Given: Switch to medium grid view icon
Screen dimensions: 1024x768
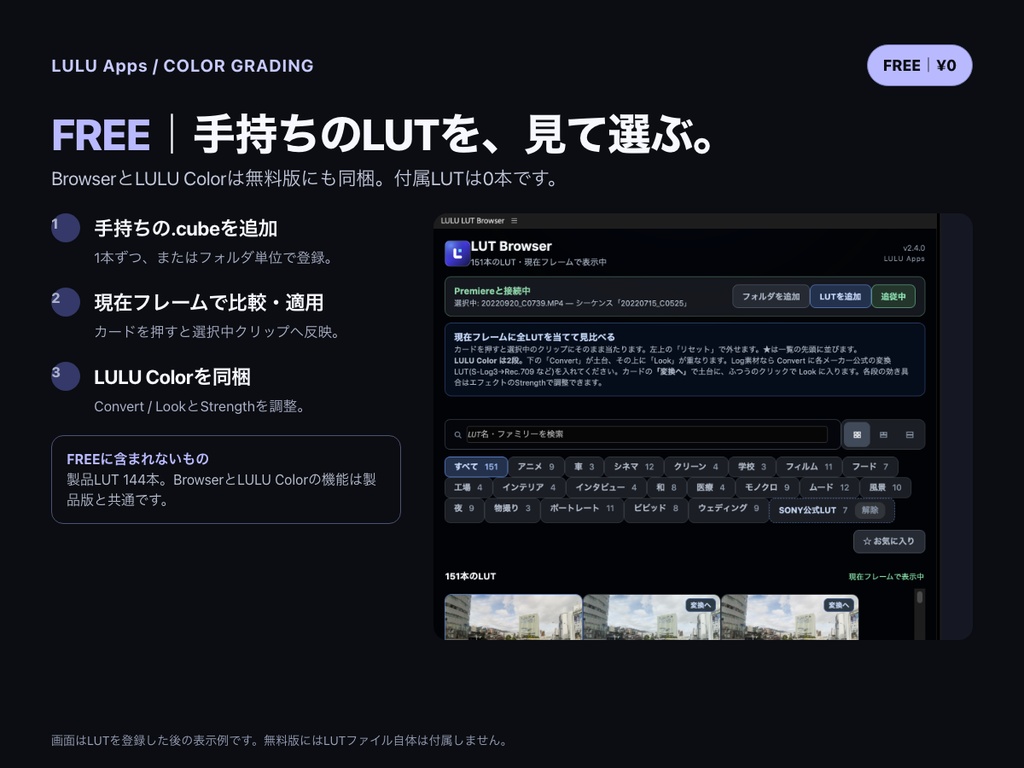Looking at the screenshot, I should [x=884, y=434].
